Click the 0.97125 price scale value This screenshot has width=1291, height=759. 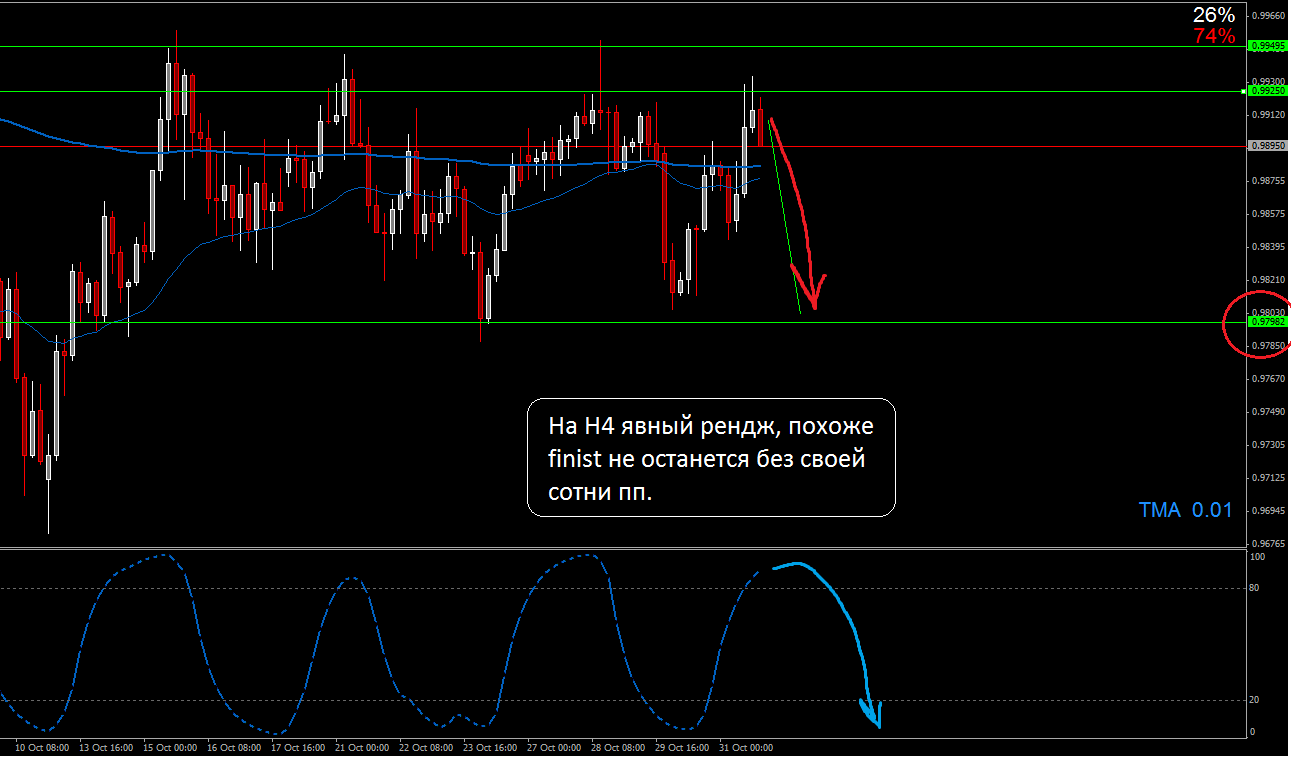point(1268,477)
